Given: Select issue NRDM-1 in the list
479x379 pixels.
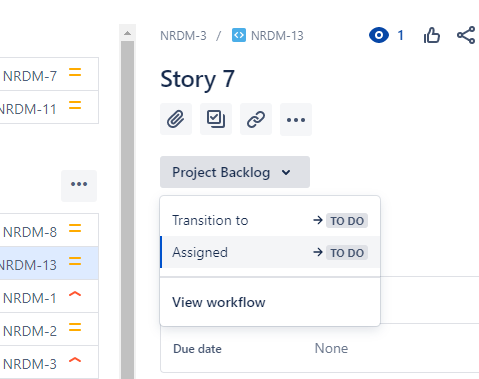Looking at the screenshot, I should [x=48, y=296].
